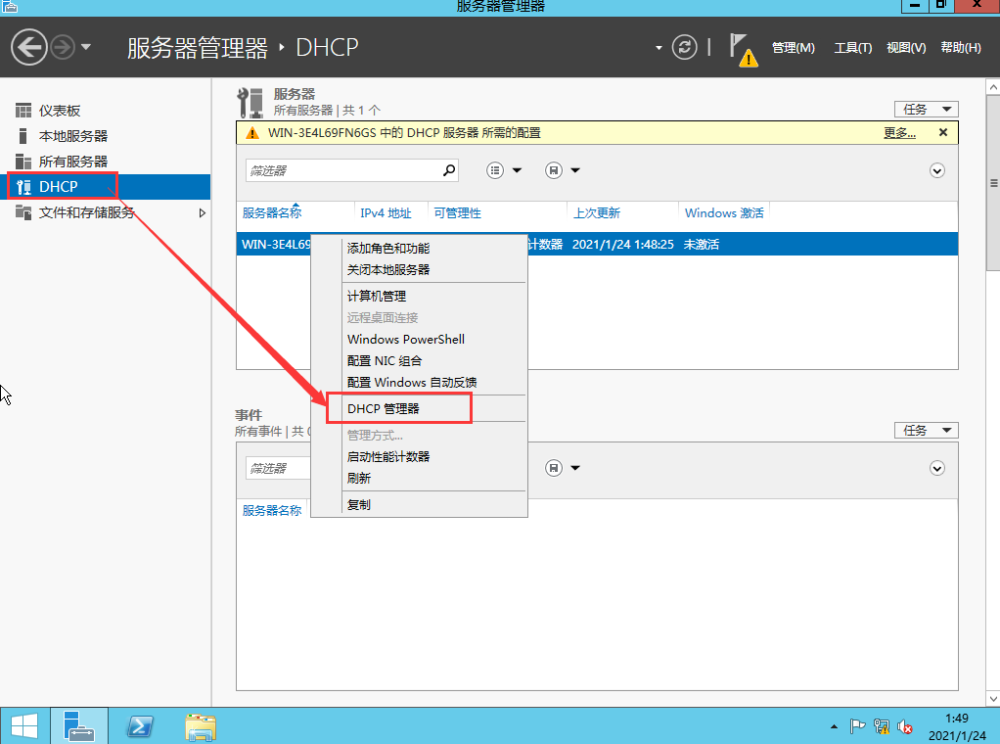Open the 事件 section 任务 dropdown
The height and width of the screenshot is (744, 1000).
click(x=926, y=431)
